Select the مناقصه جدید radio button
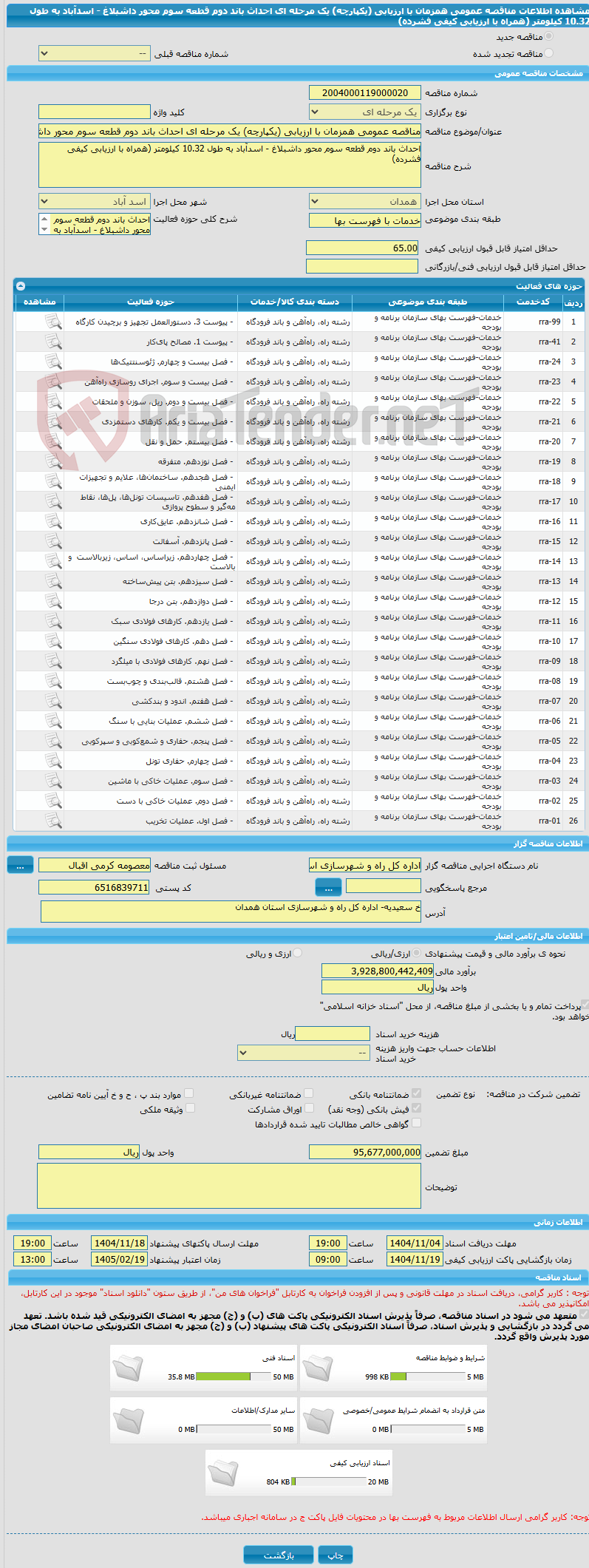The image size is (589, 1568). click(548, 36)
